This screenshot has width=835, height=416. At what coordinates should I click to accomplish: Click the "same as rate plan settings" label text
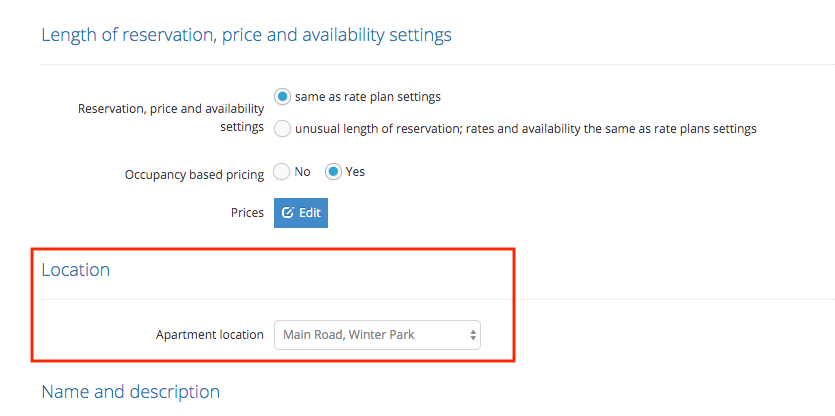tap(368, 97)
